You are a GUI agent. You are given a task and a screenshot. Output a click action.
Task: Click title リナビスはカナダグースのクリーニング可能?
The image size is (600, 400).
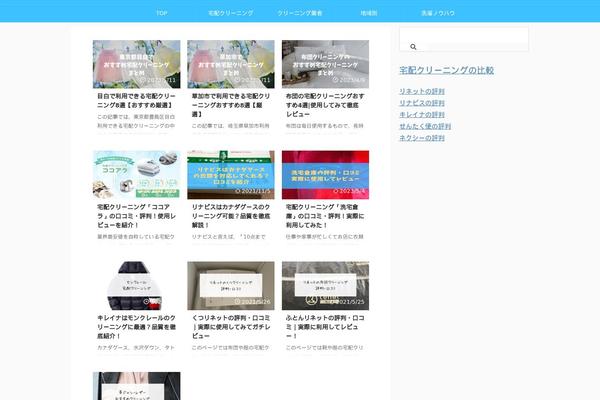pos(231,216)
